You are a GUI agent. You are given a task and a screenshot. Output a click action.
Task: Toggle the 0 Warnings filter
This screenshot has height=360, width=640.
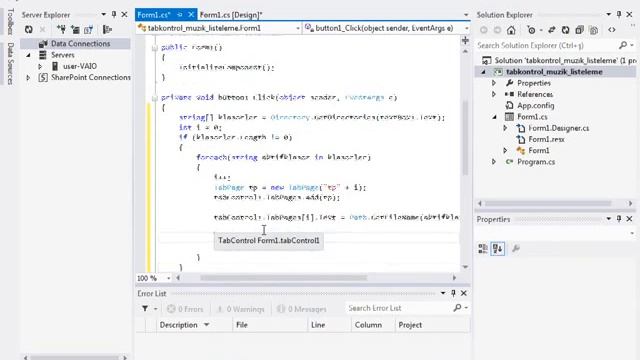coord(240,309)
